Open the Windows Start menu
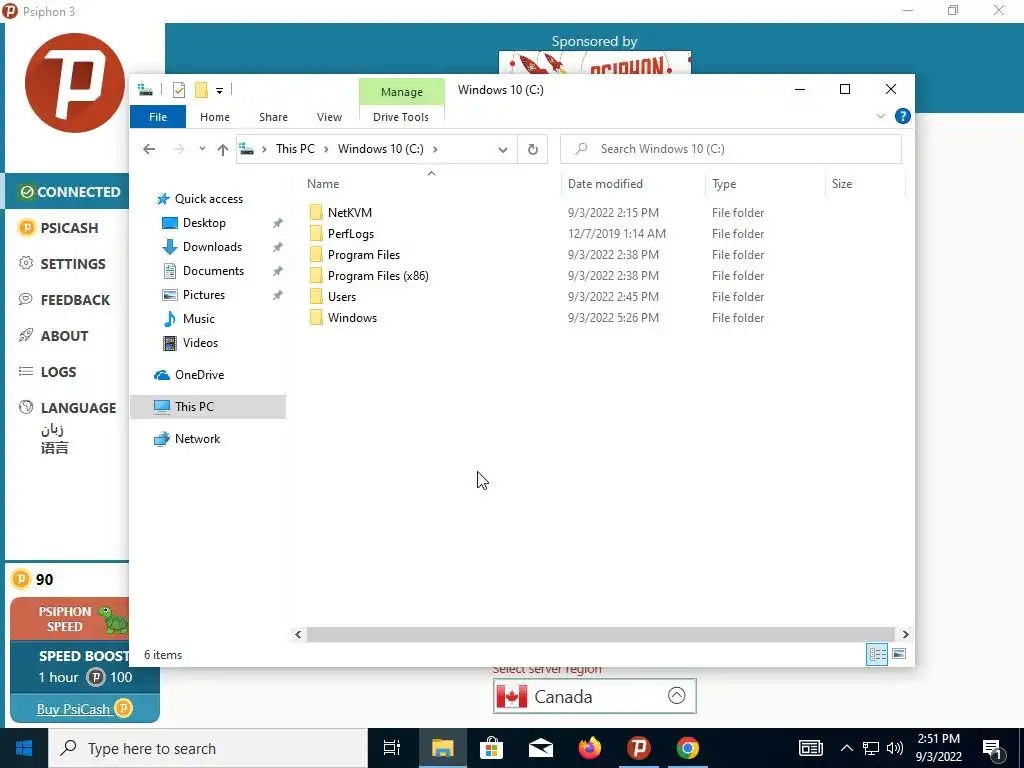Screen dimensions: 1024x768 24,748
